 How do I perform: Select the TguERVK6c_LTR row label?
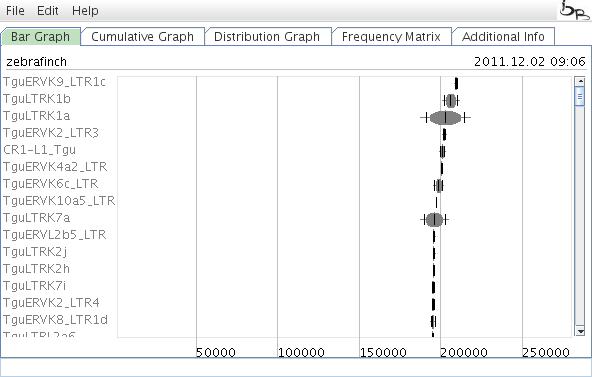51,184
